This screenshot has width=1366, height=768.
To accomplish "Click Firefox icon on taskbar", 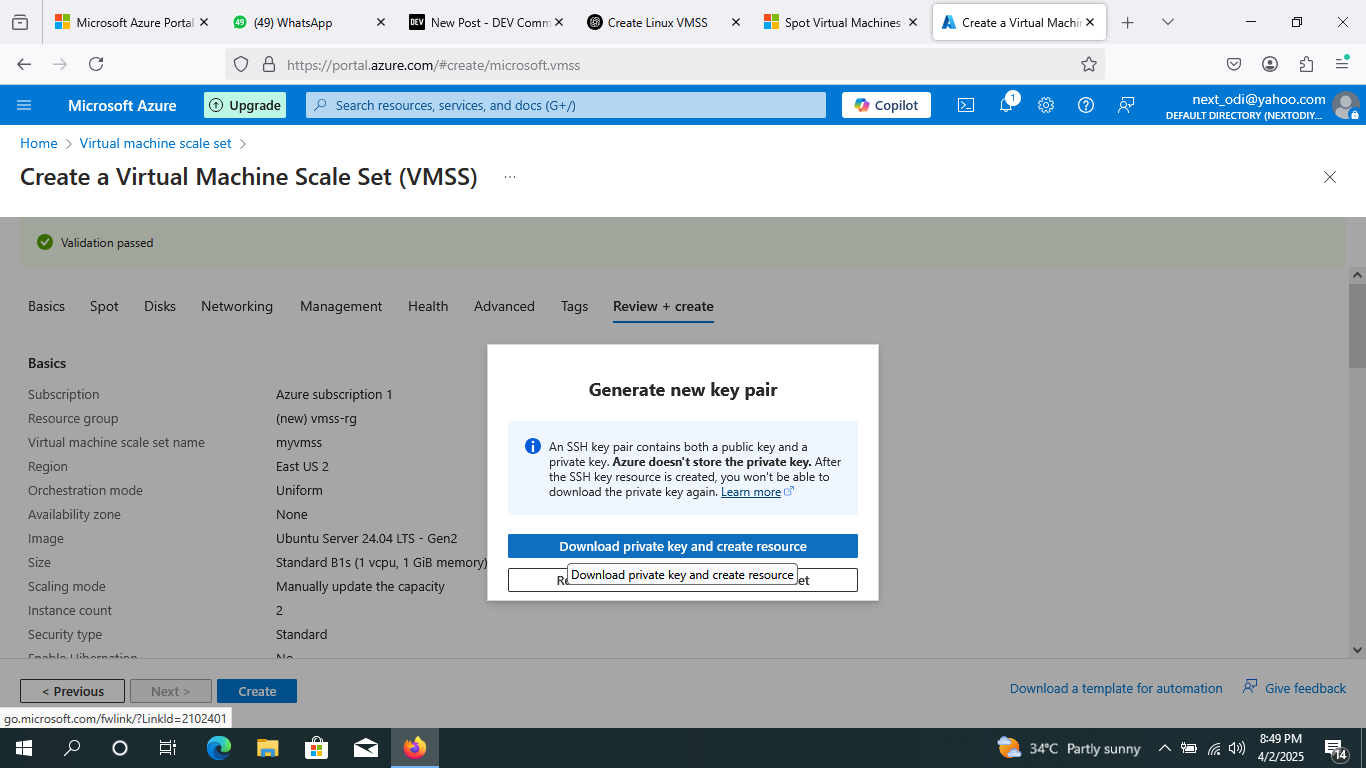I will tap(414, 748).
